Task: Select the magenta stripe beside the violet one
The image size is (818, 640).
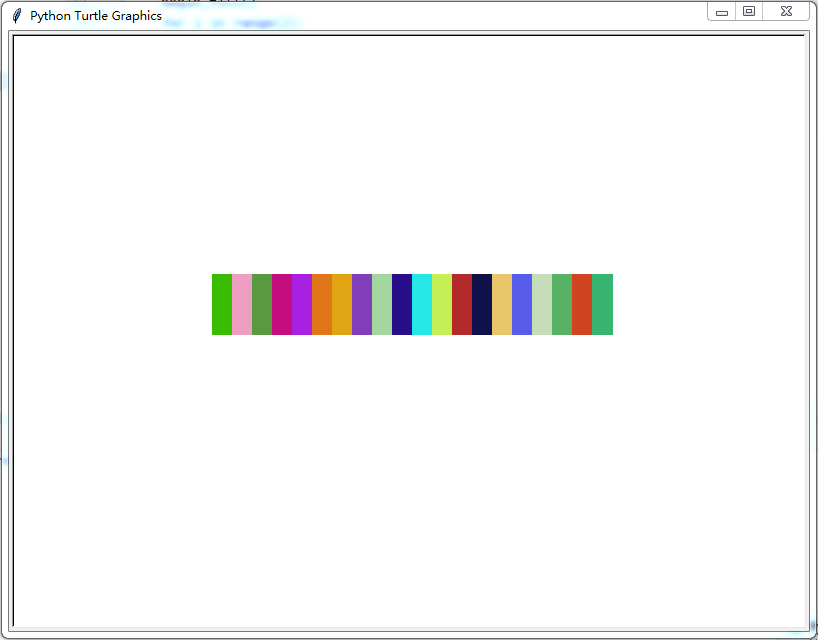Action: [x=282, y=305]
